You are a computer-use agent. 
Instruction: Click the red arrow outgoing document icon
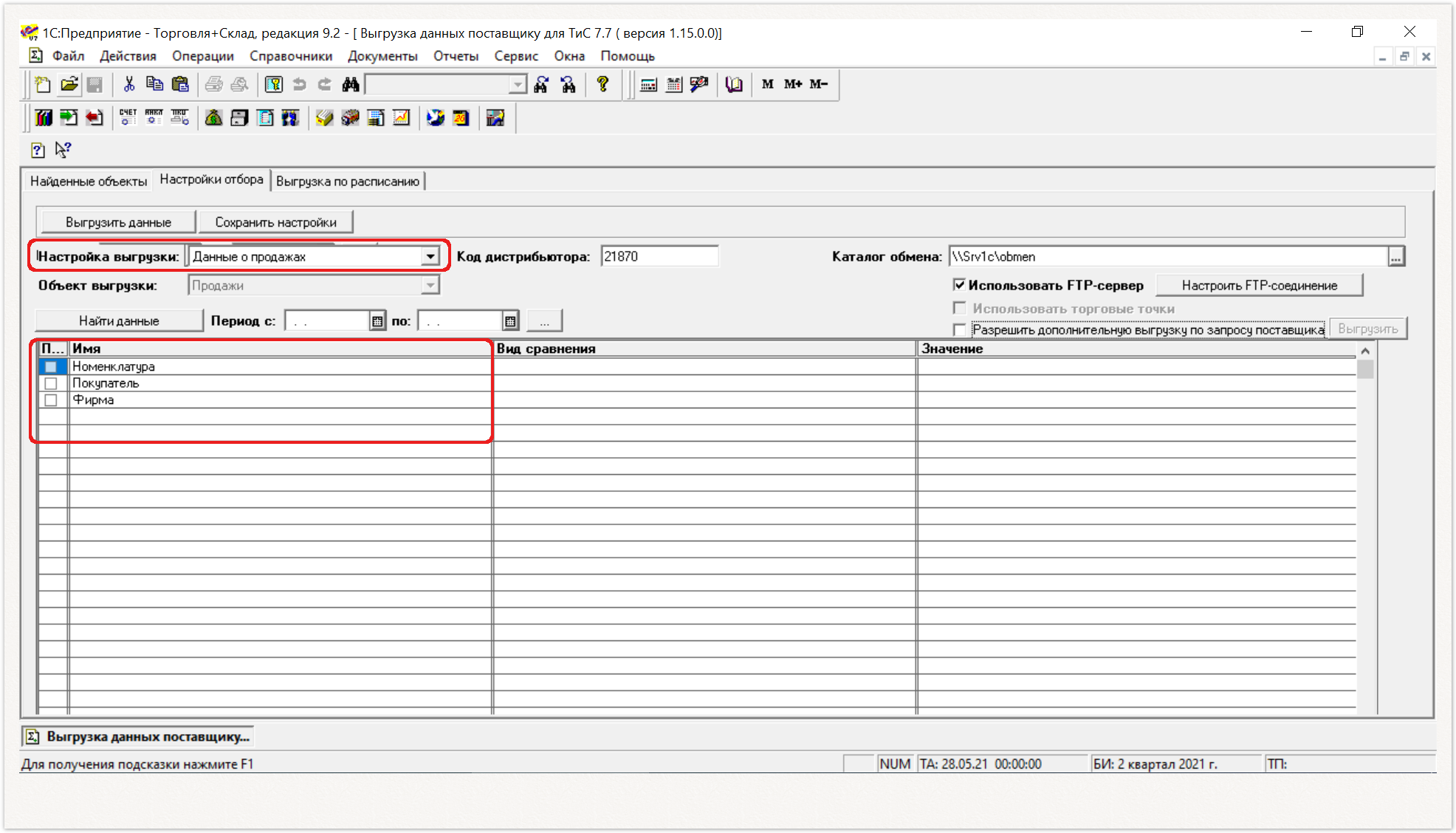click(95, 117)
